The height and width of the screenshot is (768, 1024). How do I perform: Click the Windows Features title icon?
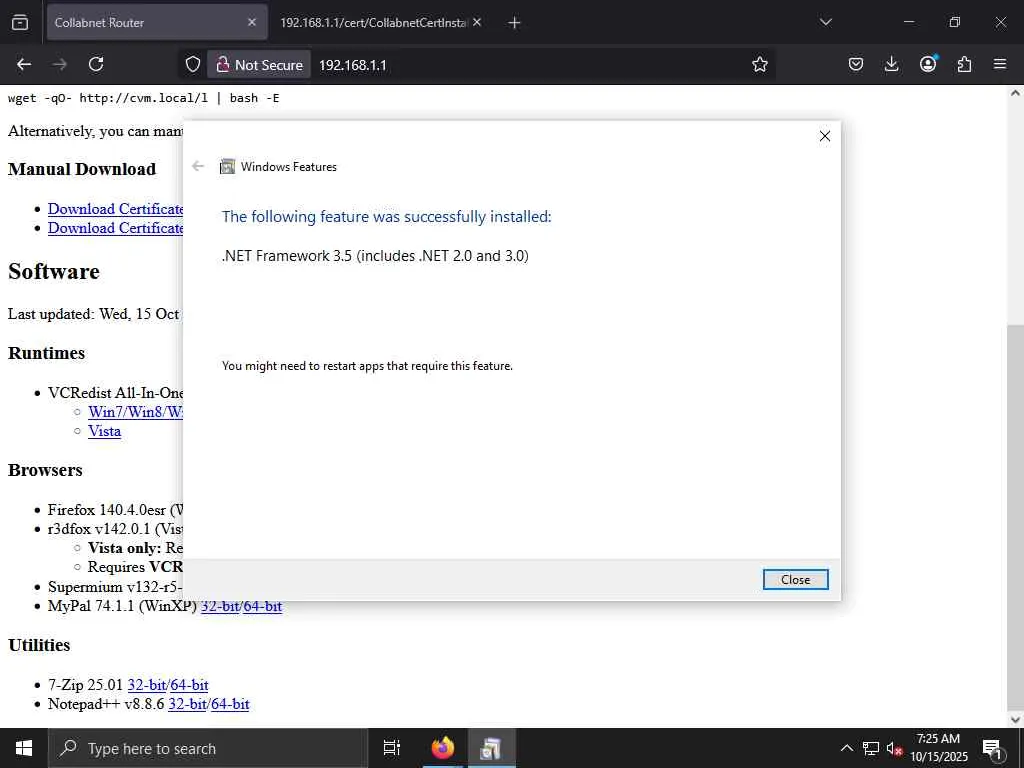click(x=227, y=167)
